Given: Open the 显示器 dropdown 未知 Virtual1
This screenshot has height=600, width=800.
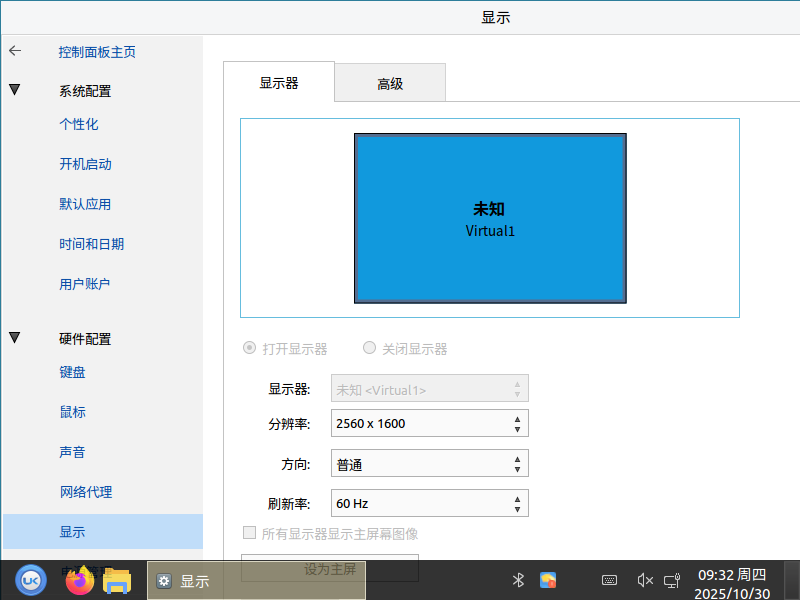Looking at the screenshot, I should [x=430, y=388].
